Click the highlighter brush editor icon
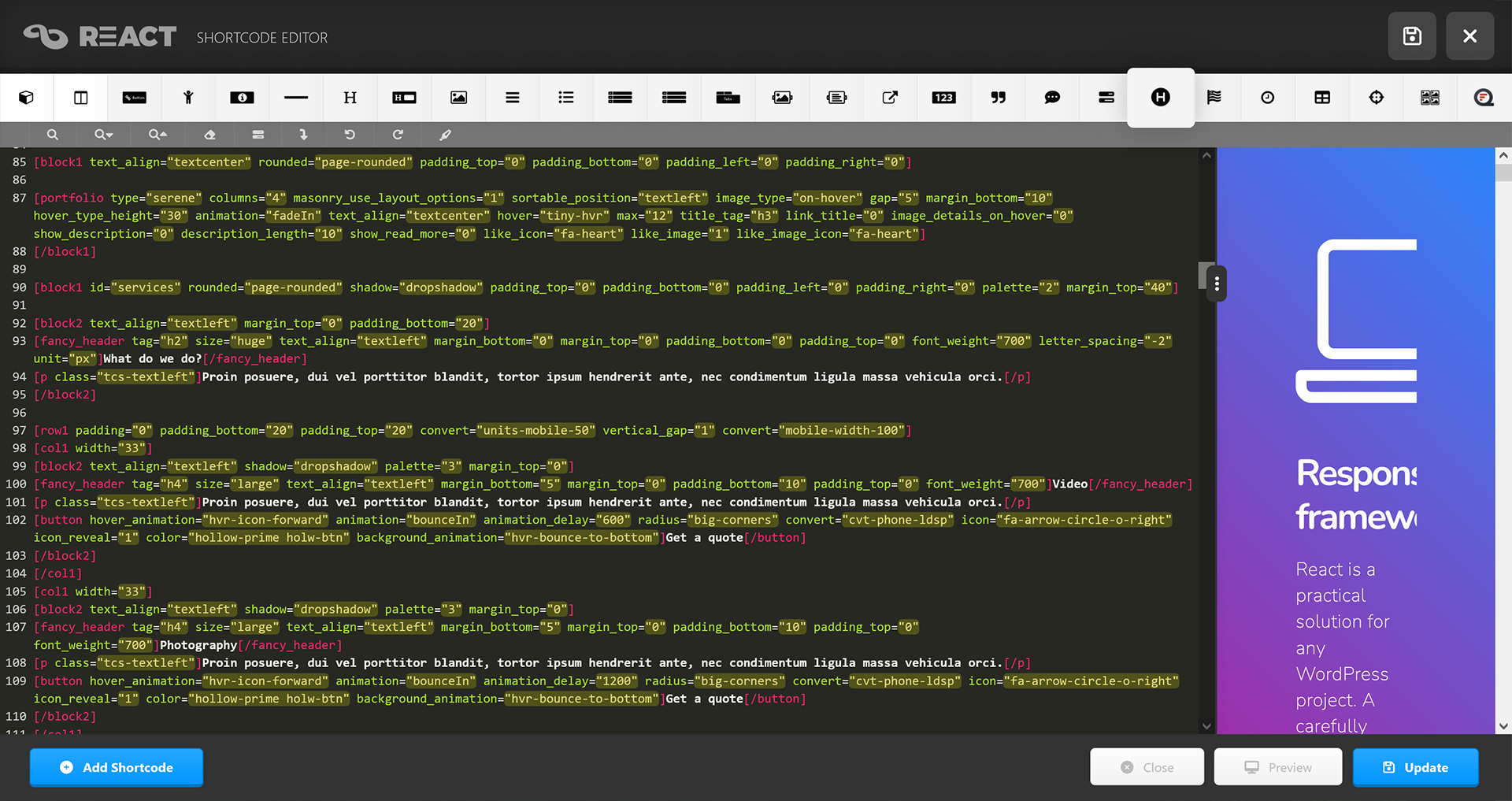 pyautogui.click(x=445, y=135)
